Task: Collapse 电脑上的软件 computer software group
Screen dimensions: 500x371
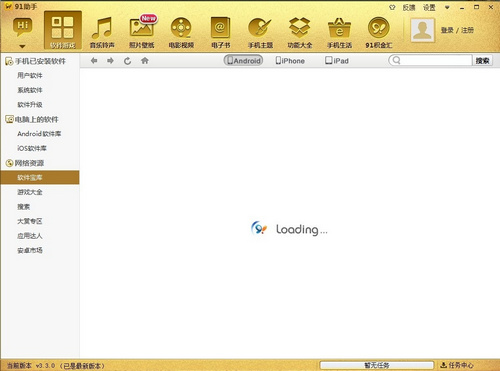Action: pyautogui.click(x=32, y=119)
